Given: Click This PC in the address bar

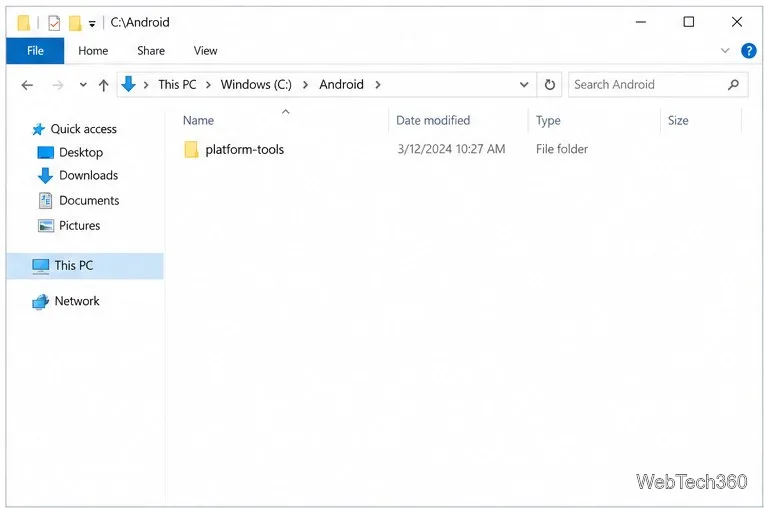Looking at the screenshot, I should pos(177,85).
